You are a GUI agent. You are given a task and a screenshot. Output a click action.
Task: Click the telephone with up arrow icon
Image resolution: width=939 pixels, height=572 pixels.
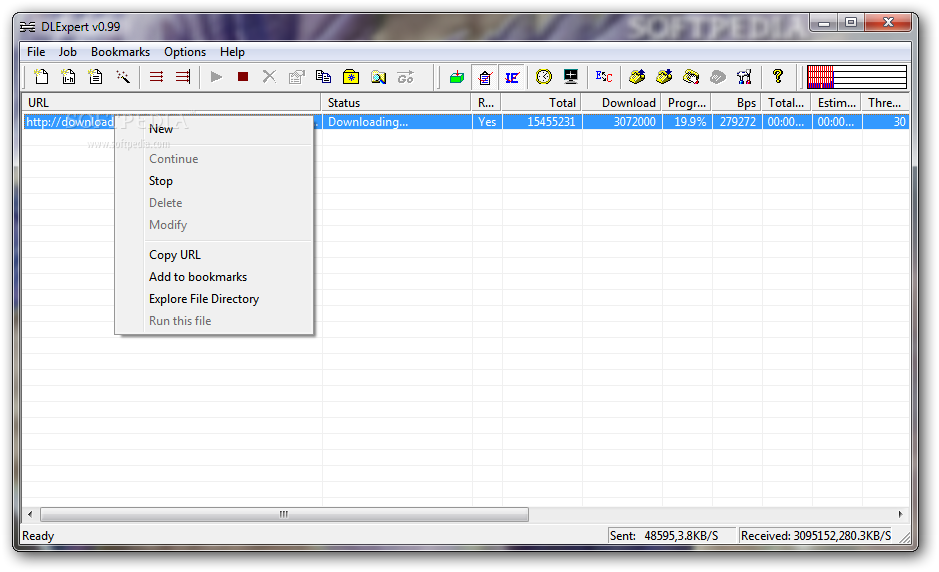[637, 77]
